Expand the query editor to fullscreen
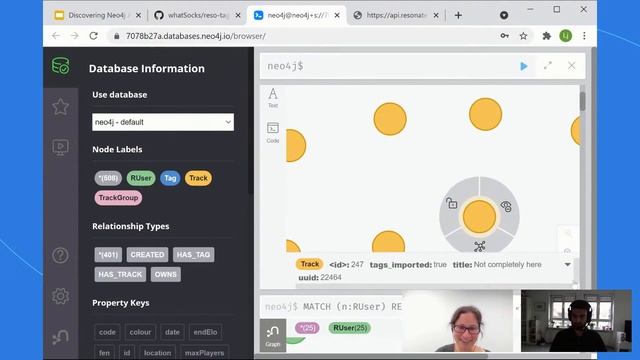The height and width of the screenshot is (360, 640). point(547,66)
